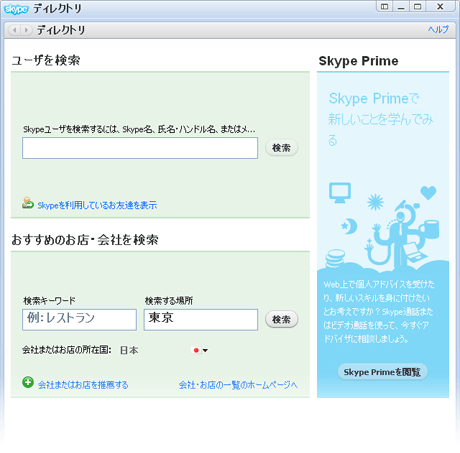The height and width of the screenshot is (453, 460).
Task: Open 会社・お店の一覧のホームページへ link
Action: click(x=238, y=385)
